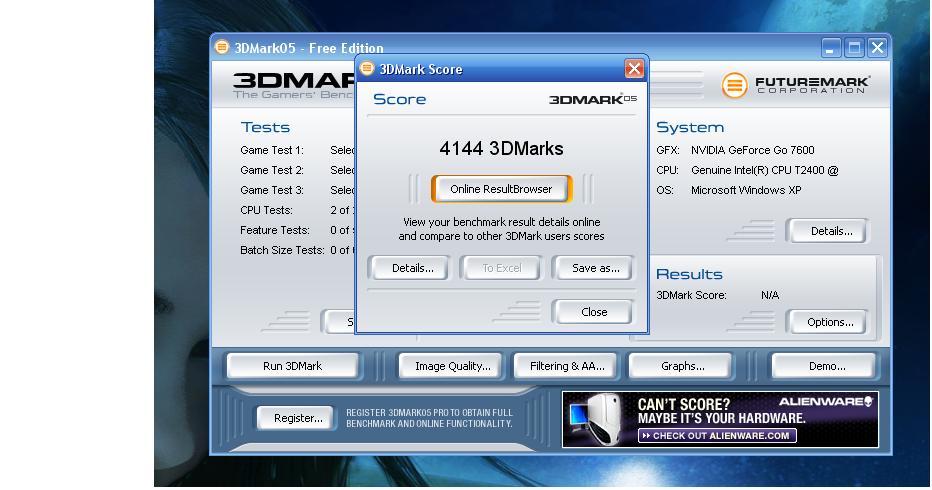932x490 pixels.
Task: Open the Results Options... button
Action: pyautogui.click(x=829, y=322)
